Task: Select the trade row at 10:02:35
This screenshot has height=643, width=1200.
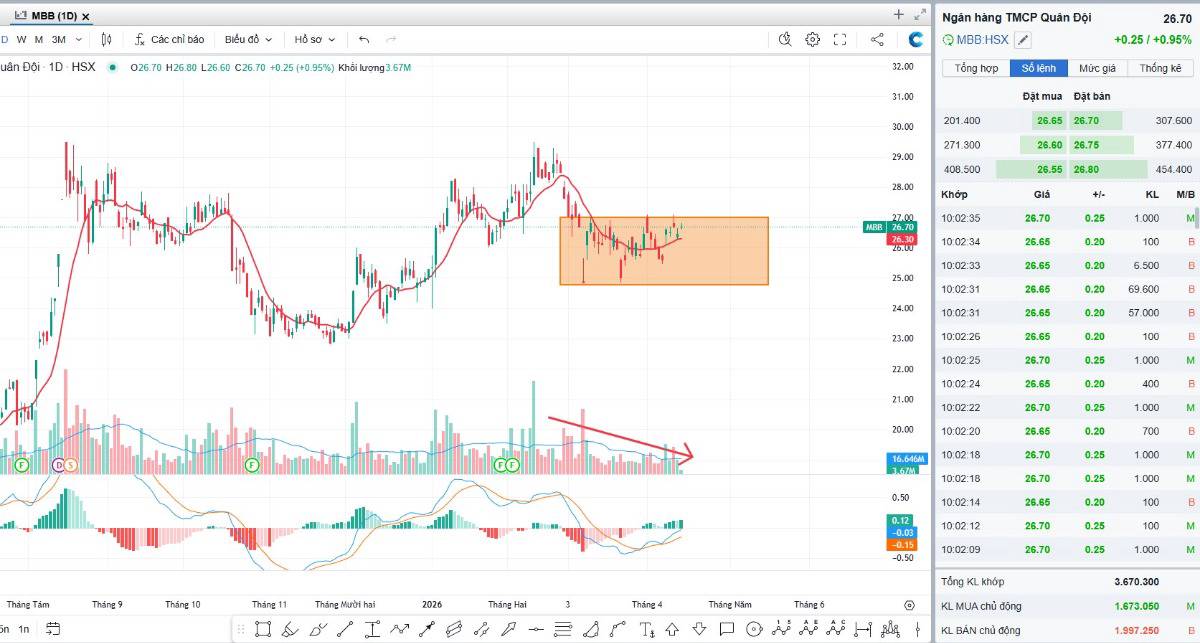Action: tap(1067, 218)
